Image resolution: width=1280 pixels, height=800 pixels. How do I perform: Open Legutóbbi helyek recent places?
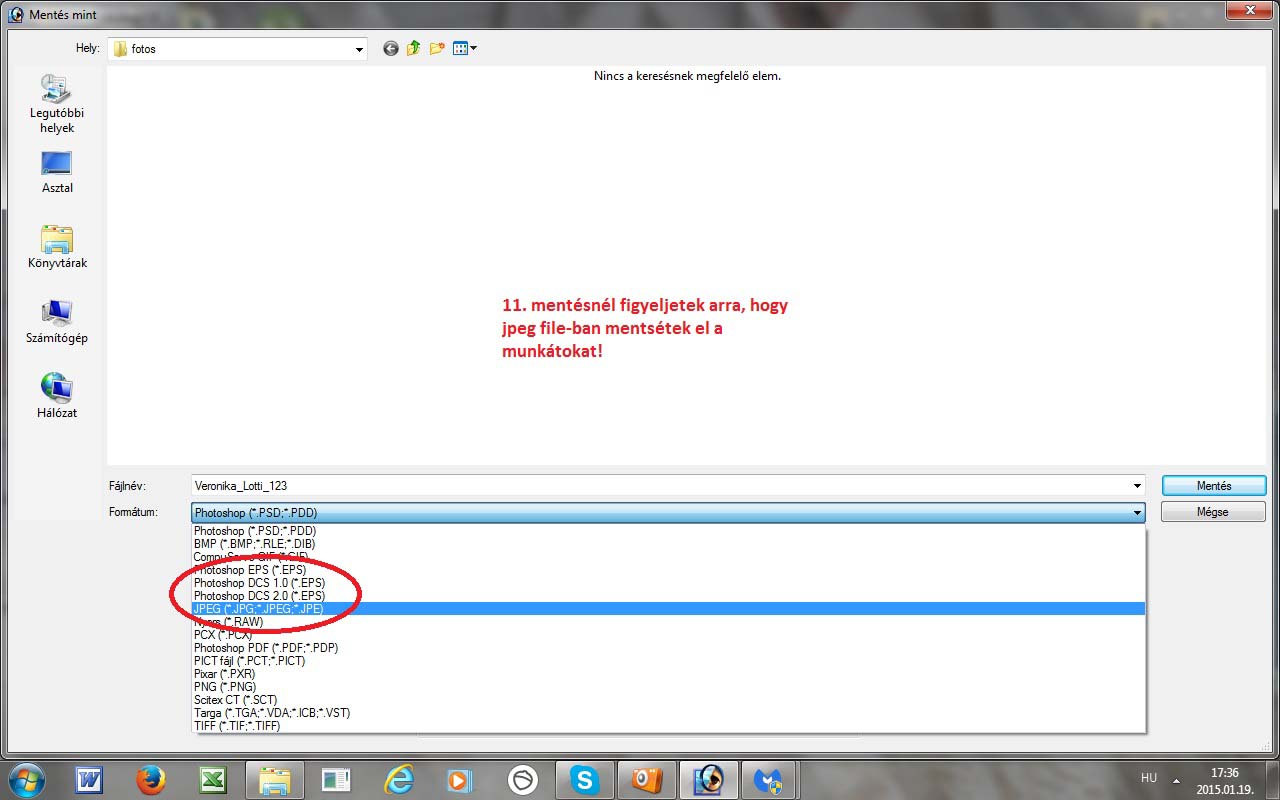pos(57,104)
